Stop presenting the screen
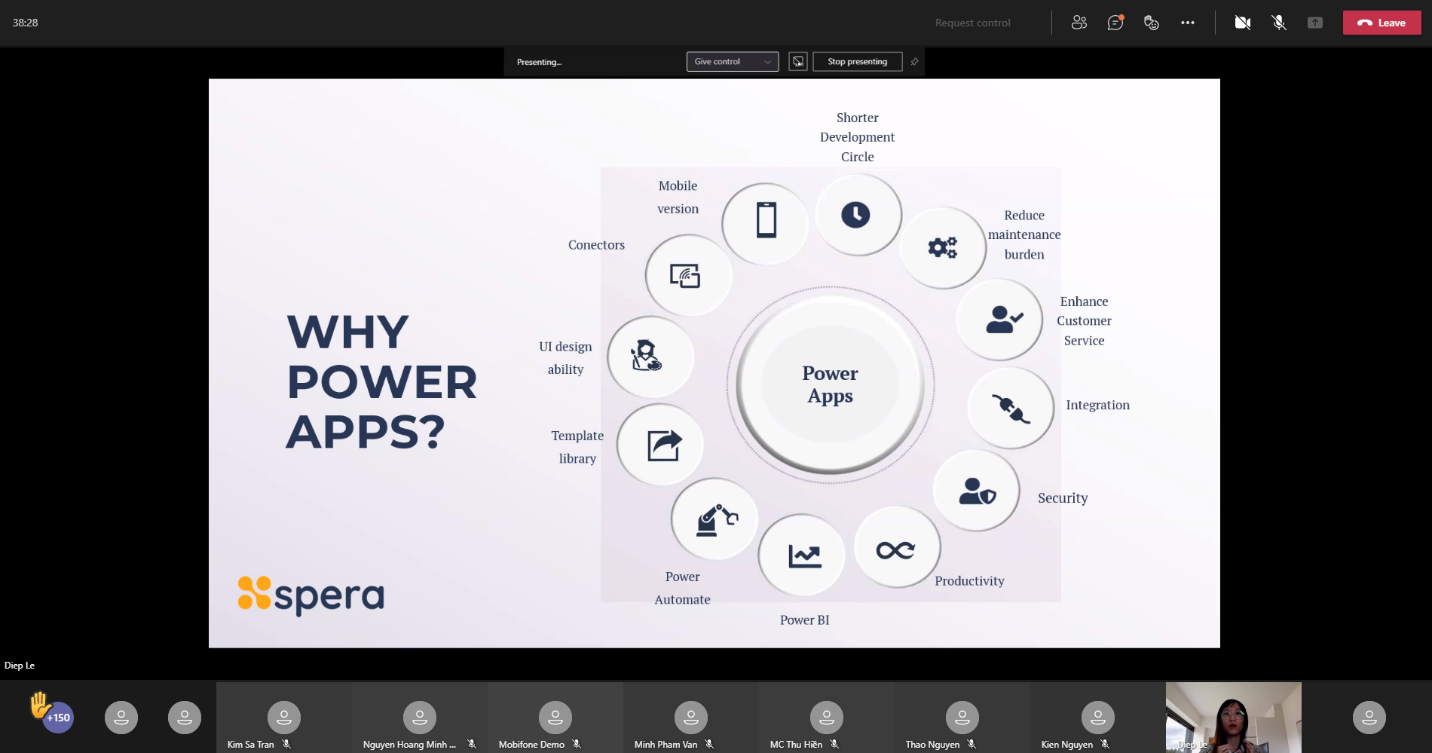 (858, 62)
